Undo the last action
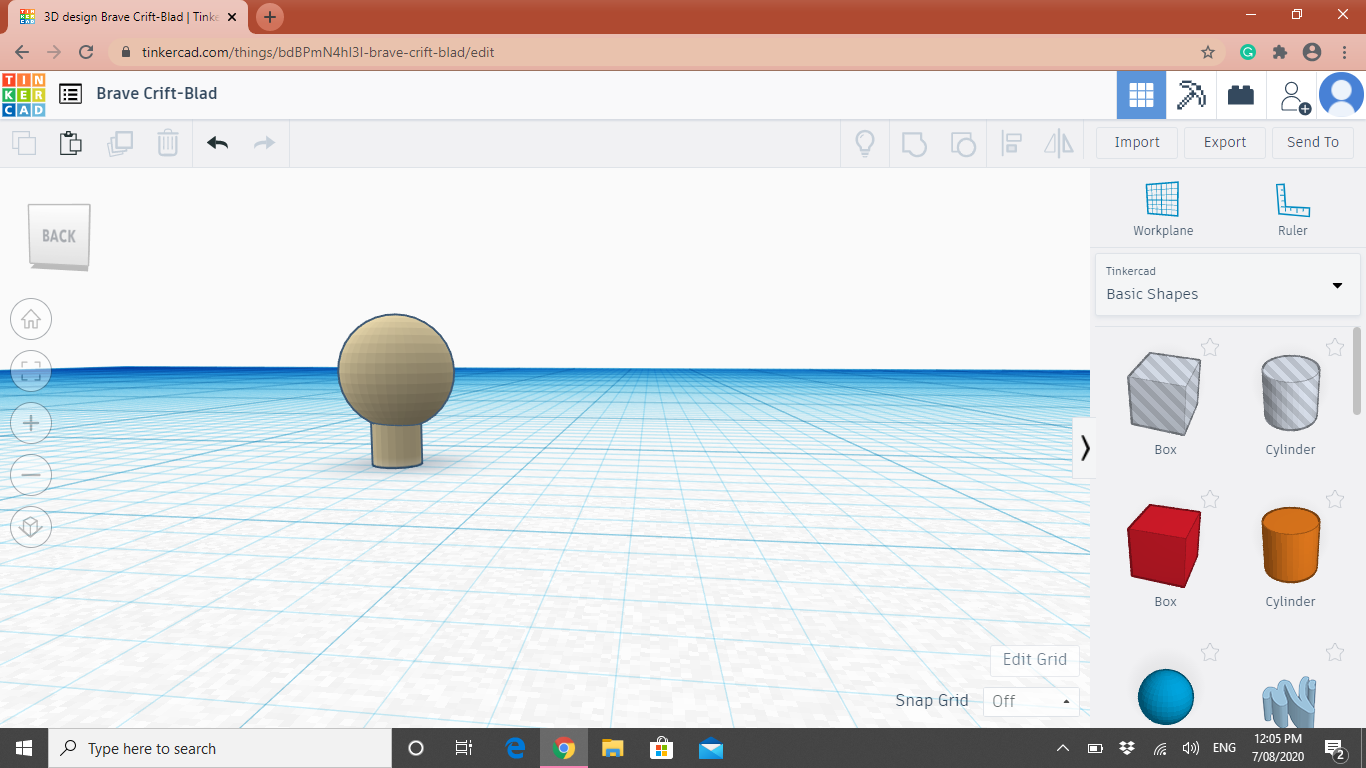This screenshot has width=1366, height=768. 217,143
